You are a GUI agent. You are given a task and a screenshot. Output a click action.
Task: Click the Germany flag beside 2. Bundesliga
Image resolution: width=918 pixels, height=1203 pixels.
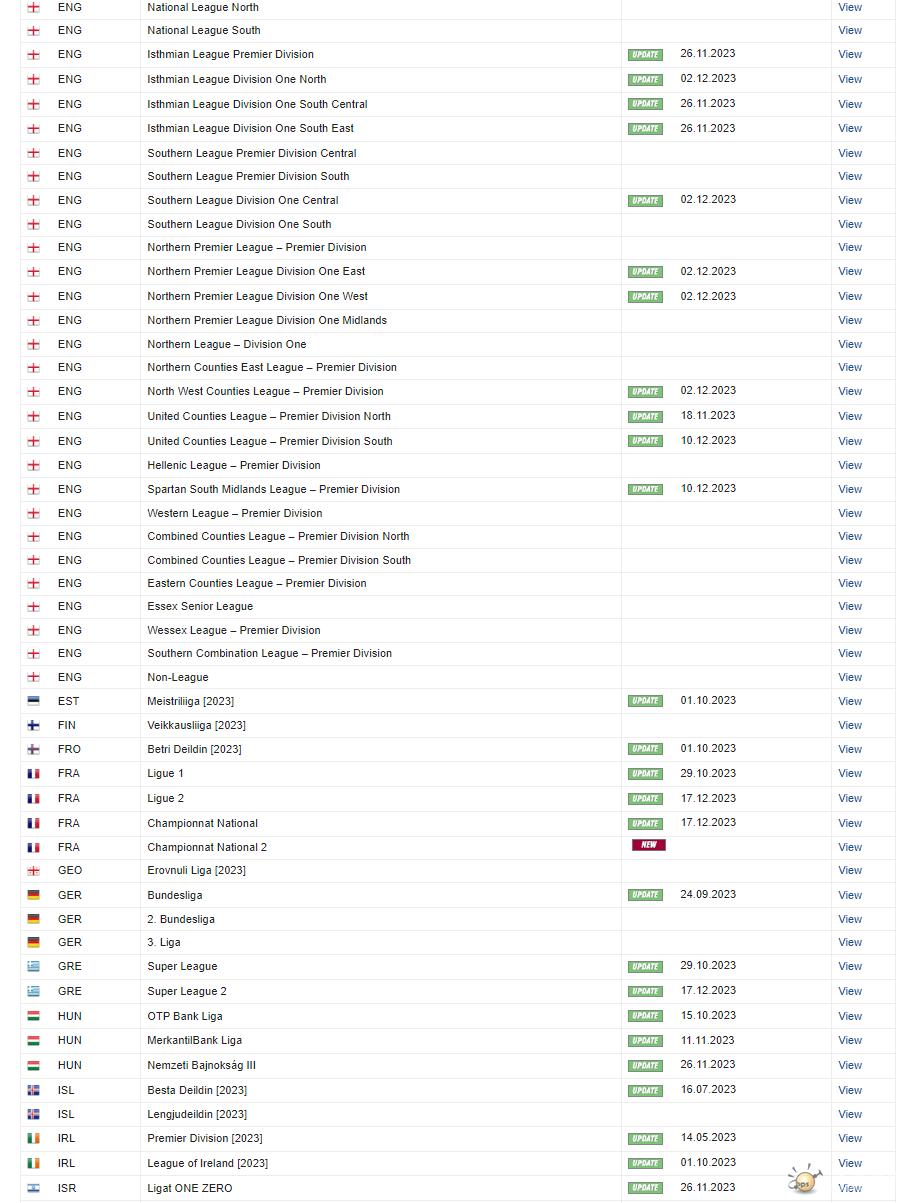click(34, 919)
